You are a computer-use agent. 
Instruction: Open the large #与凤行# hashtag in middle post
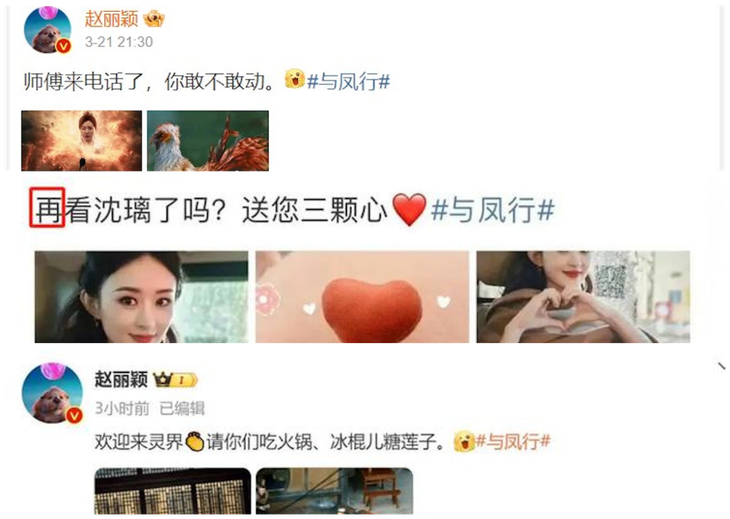493,210
